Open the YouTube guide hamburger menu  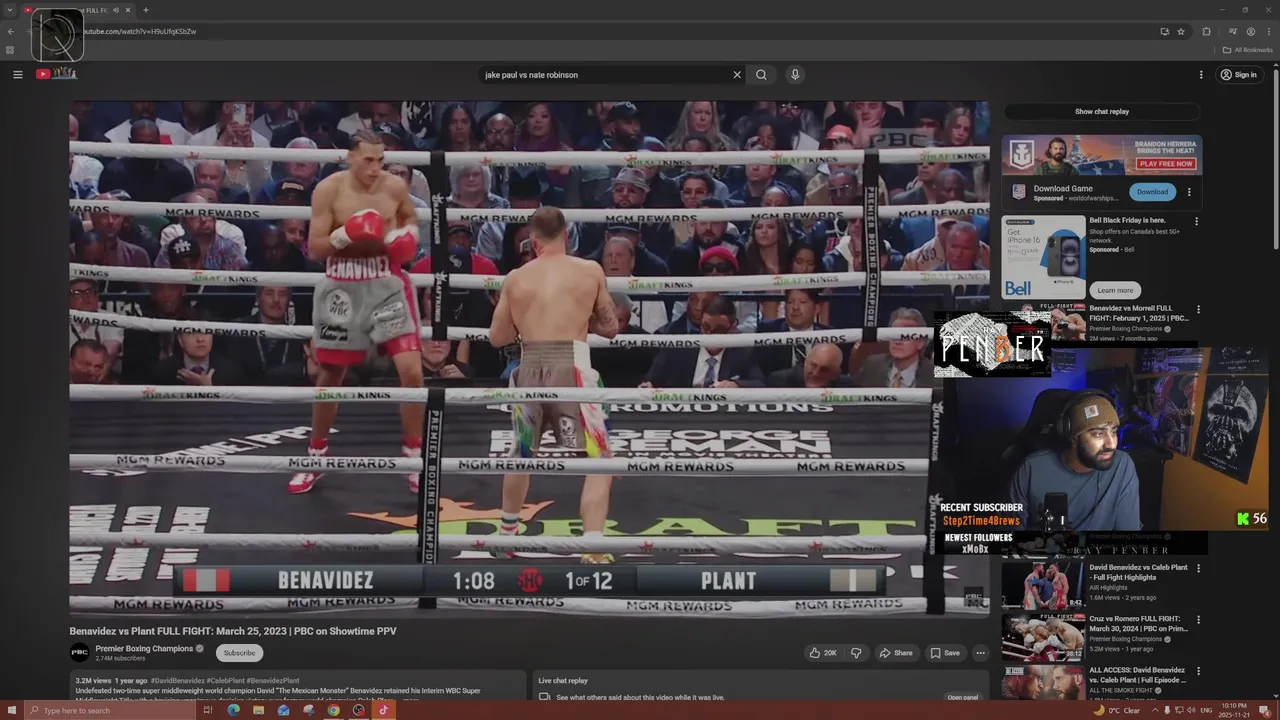(x=17, y=74)
